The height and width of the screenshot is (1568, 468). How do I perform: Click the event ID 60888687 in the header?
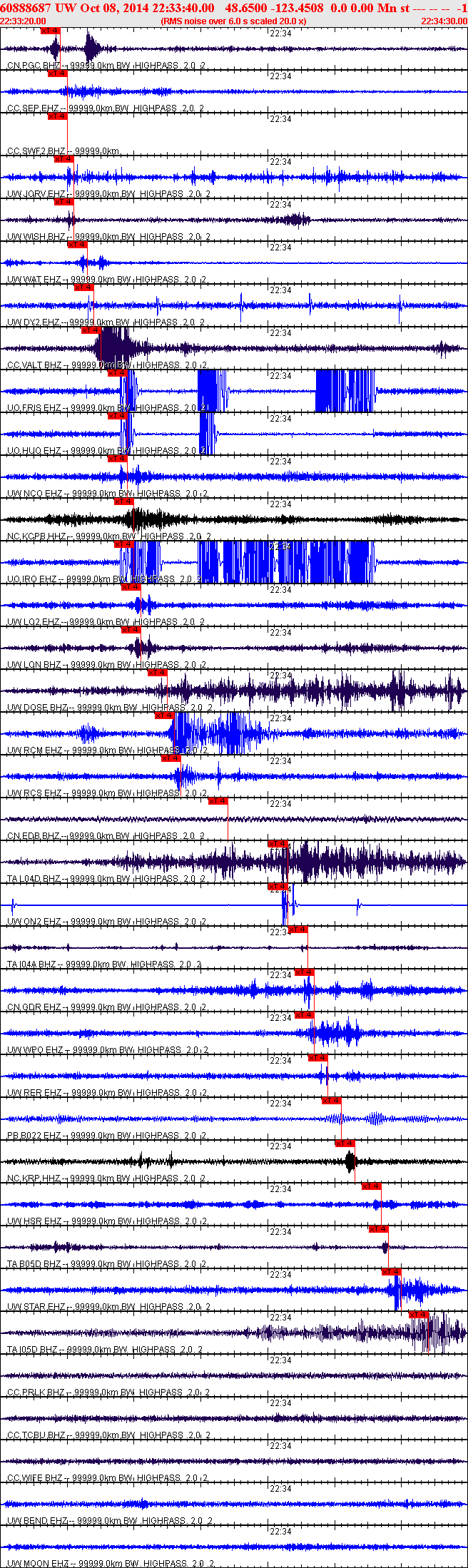pyautogui.click(x=26, y=8)
